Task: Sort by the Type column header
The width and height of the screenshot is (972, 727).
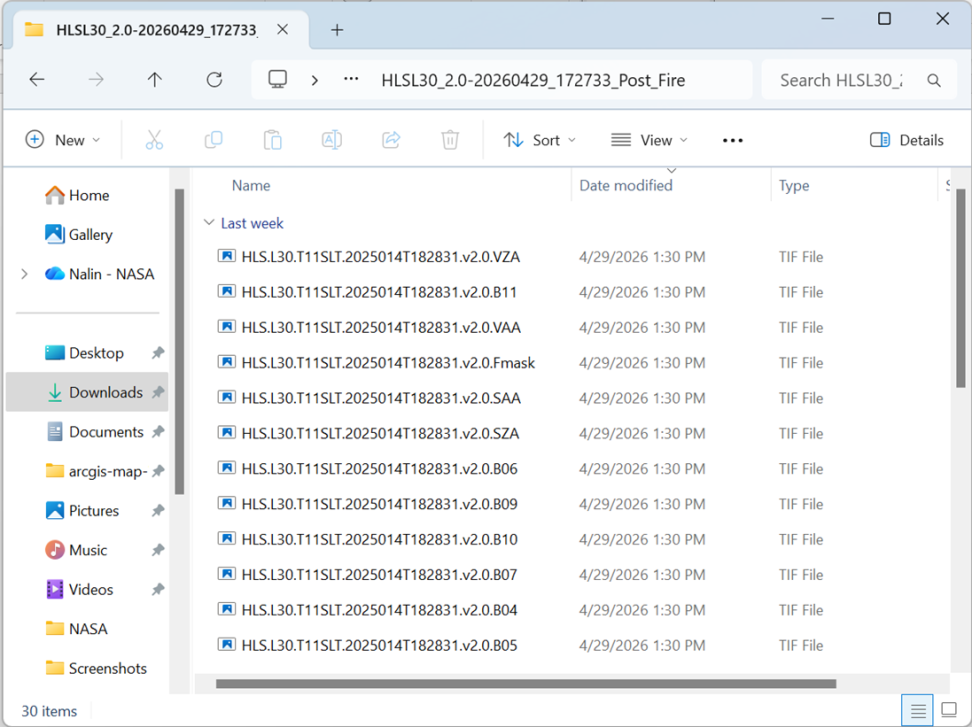Action: pos(793,185)
